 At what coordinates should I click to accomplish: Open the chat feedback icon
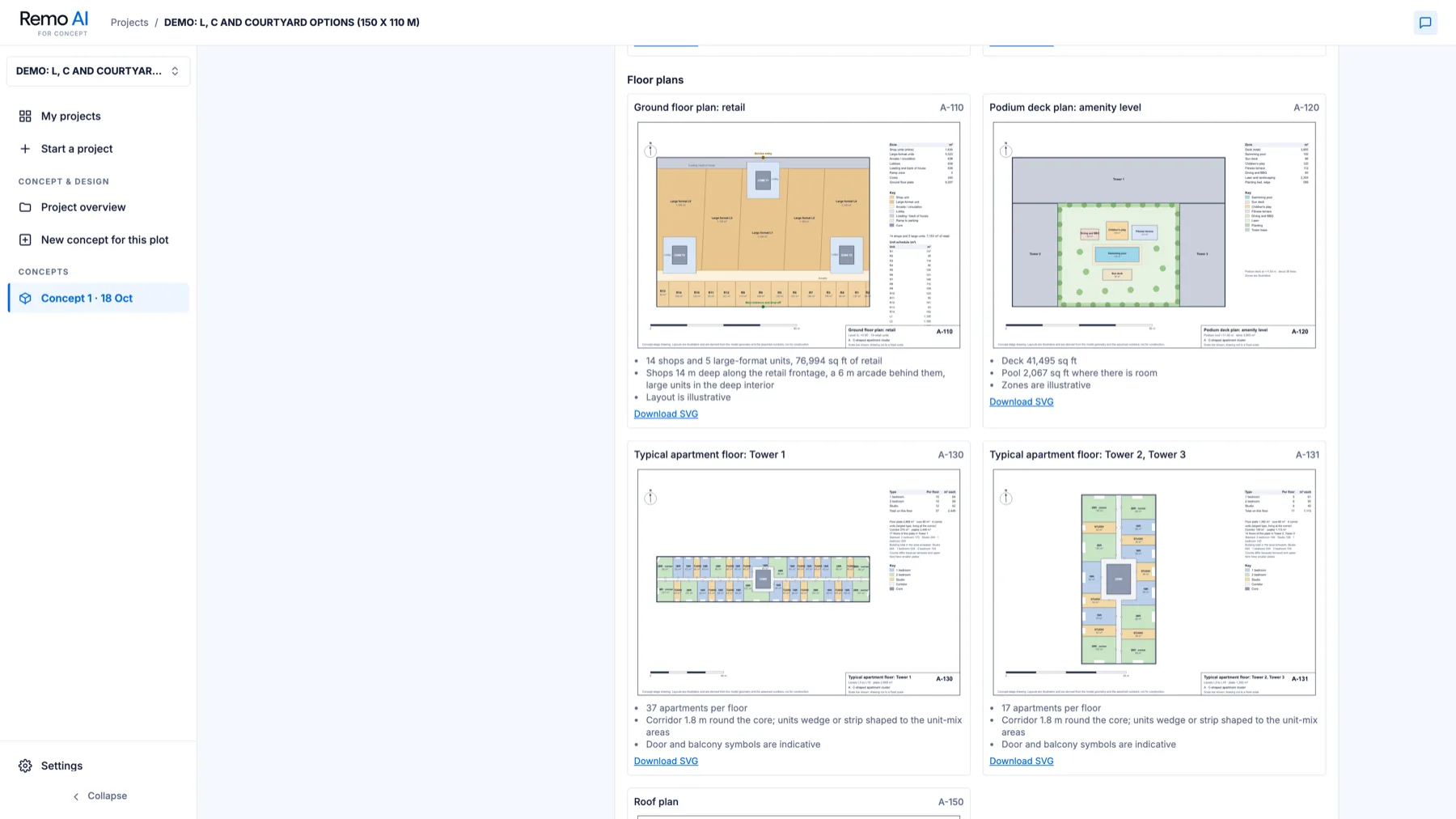coord(1425,23)
